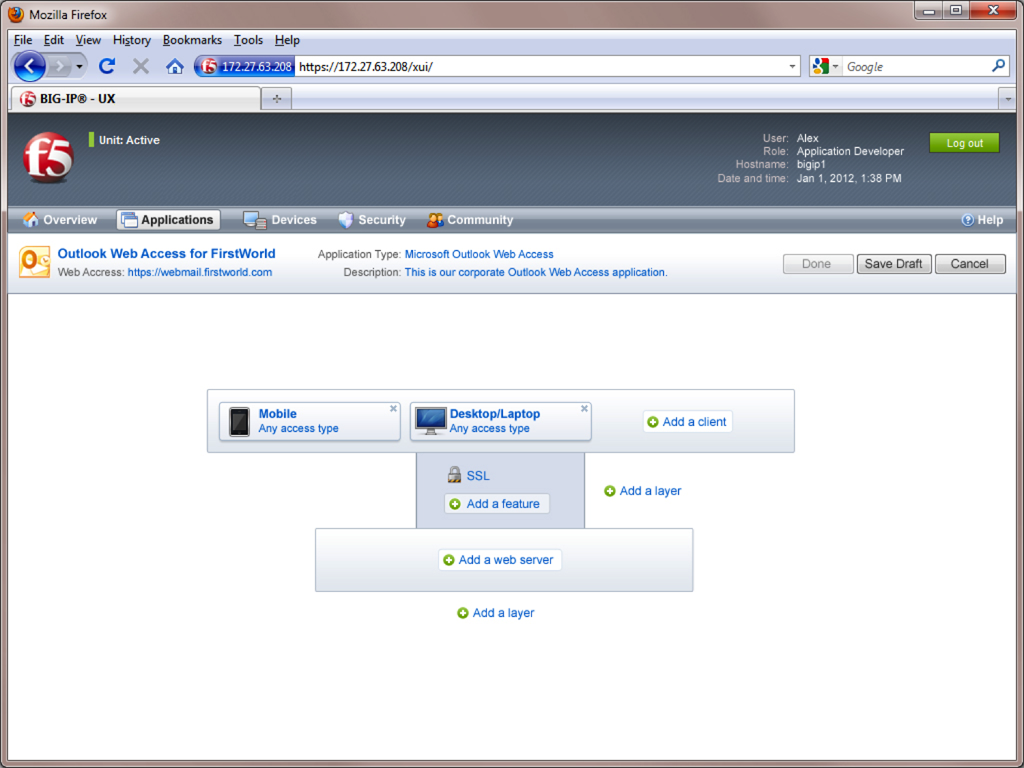Image resolution: width=1024 pixels, height=768 pixels.
Task: Open the Bookmarks menu
Action: [x=192, y=40]
